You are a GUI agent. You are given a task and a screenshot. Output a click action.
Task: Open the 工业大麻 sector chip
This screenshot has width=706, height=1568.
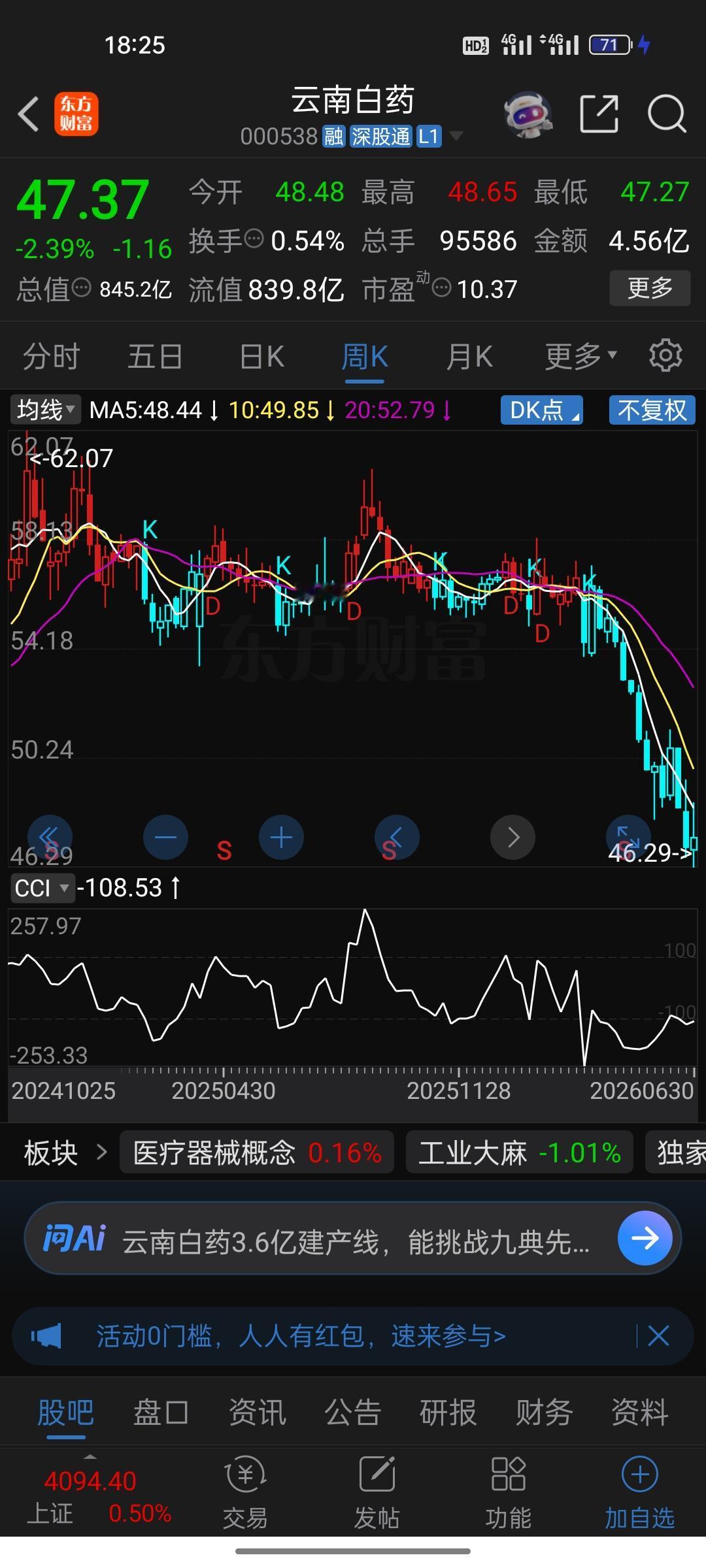(520, 1153)
